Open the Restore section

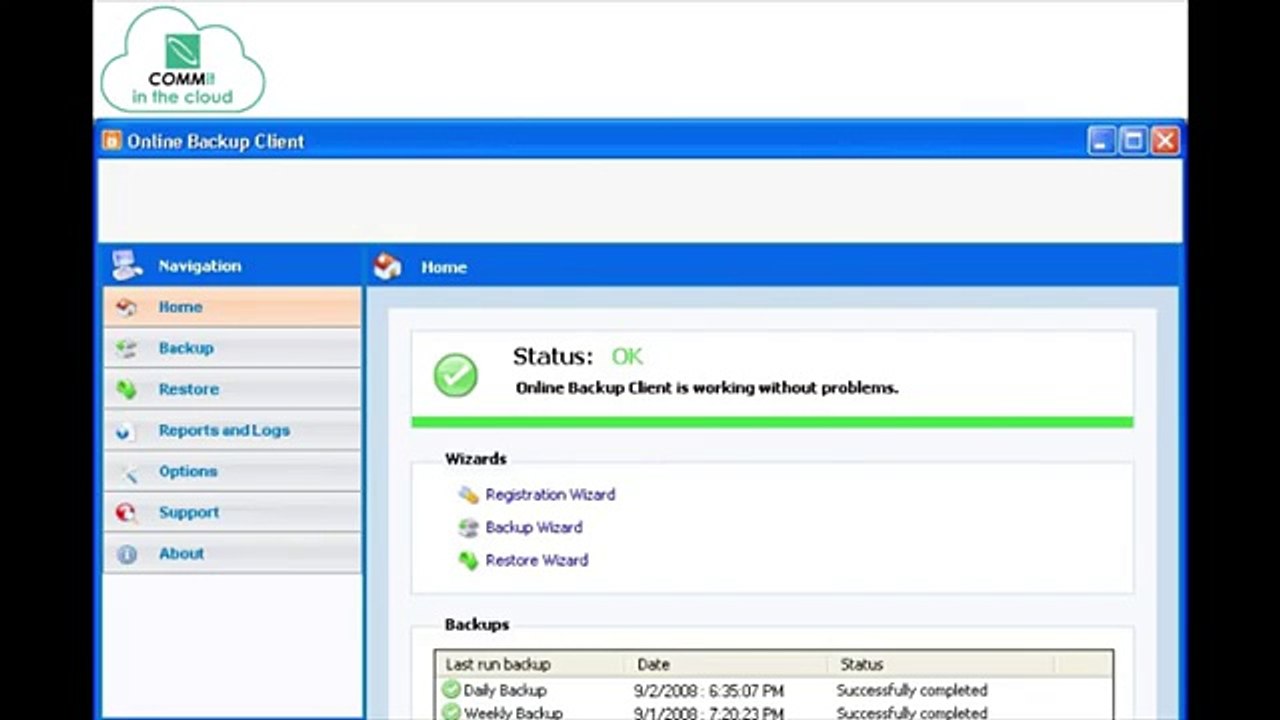232,389
